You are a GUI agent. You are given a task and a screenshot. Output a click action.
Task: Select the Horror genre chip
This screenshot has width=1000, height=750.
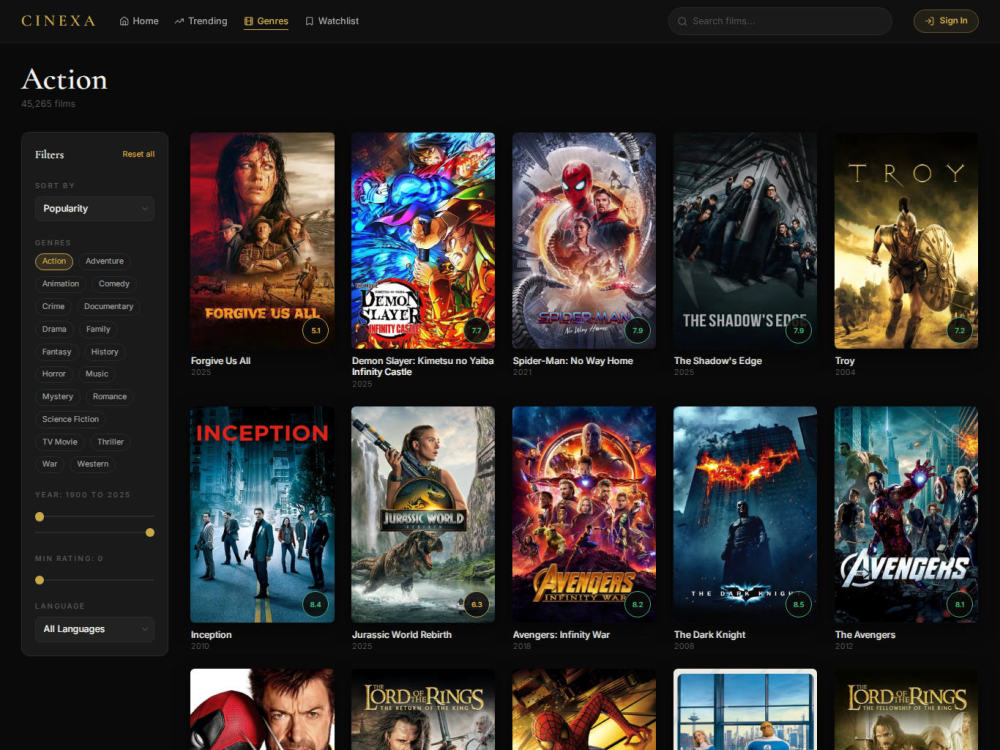coord(54,374)
